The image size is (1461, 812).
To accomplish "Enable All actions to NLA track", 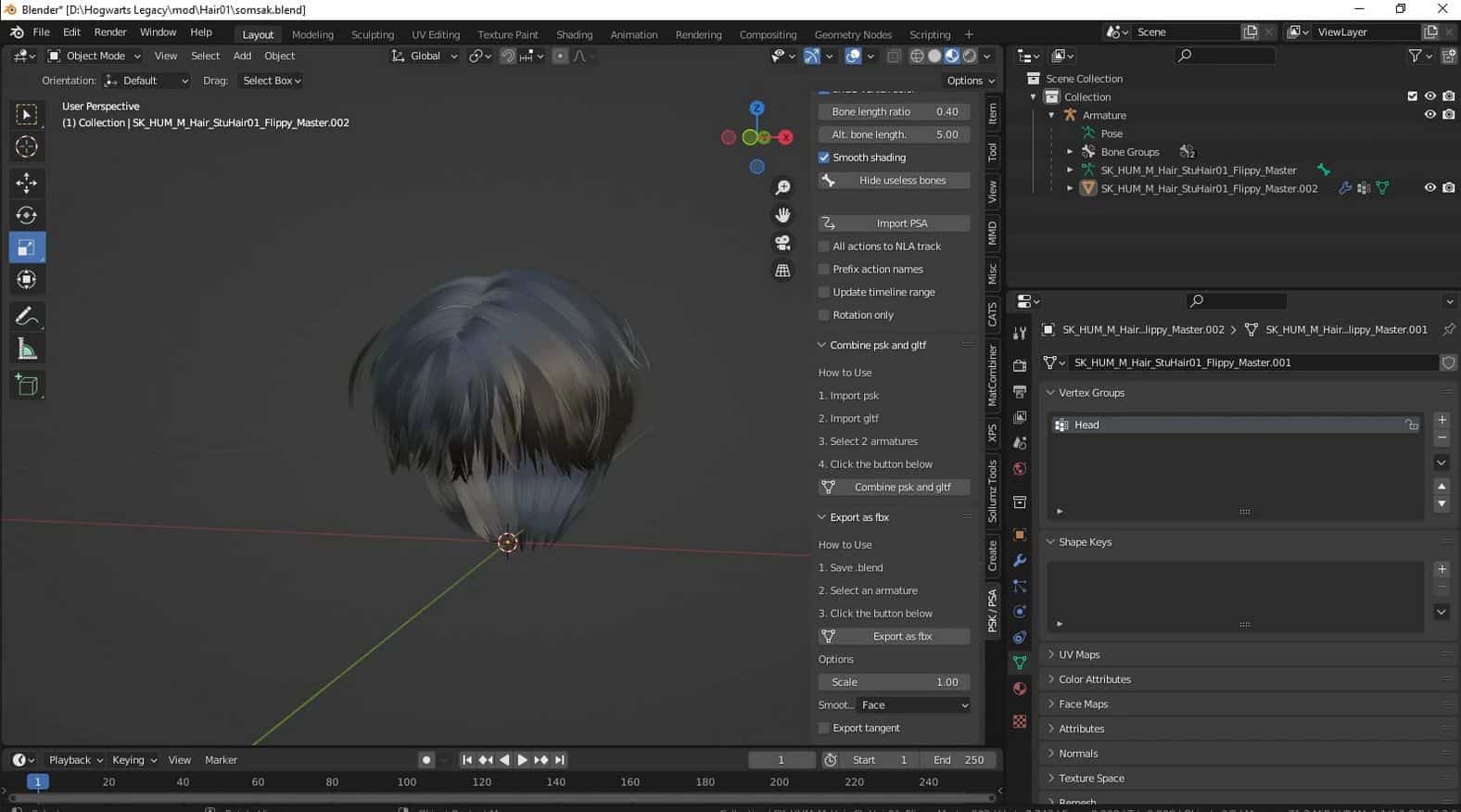I will 824,247.
